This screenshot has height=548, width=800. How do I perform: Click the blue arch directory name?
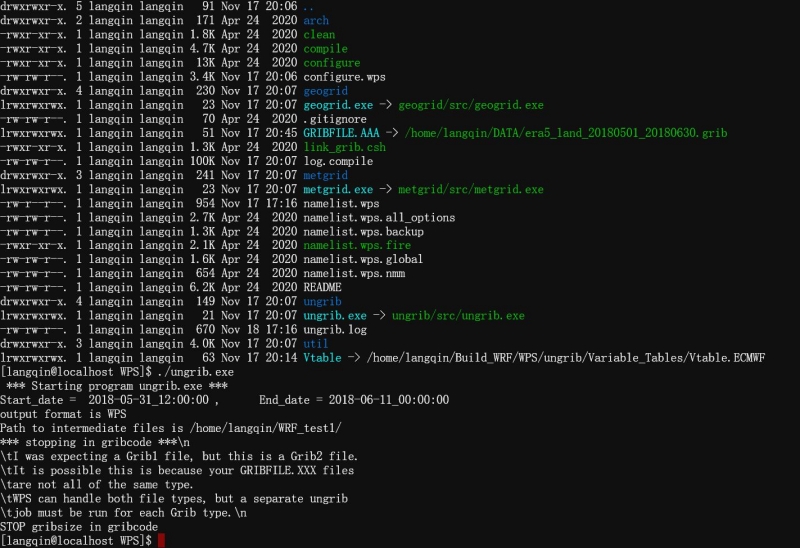pyautogui.click(x=315, y=20)
